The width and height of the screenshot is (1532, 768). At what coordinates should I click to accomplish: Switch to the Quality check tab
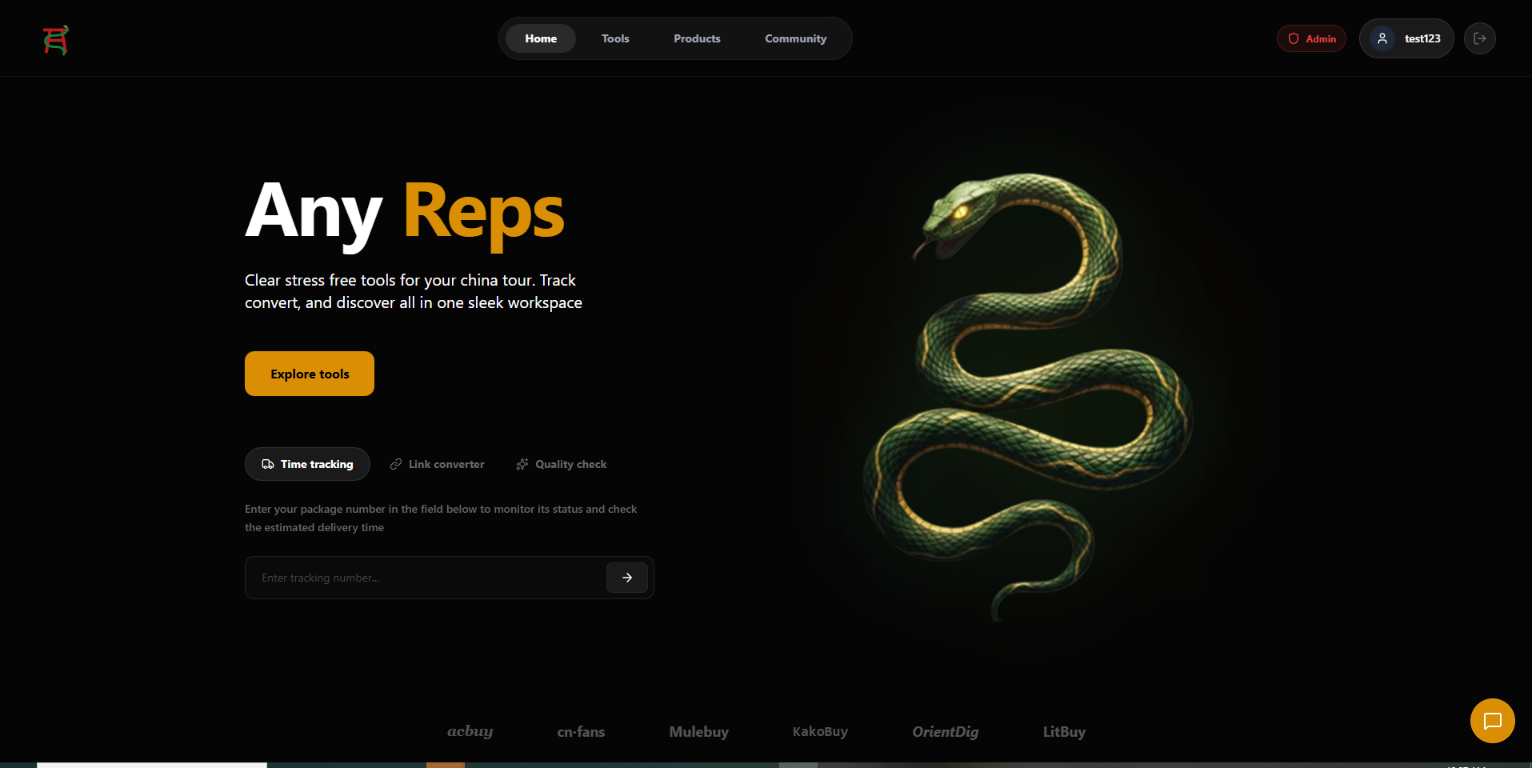coord(561,464)
